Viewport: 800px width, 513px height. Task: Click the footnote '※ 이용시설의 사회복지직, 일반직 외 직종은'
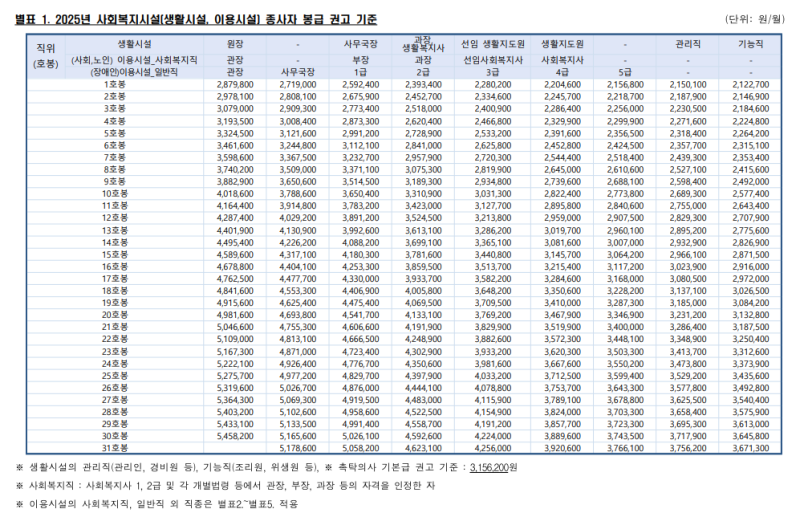(157, 504)
